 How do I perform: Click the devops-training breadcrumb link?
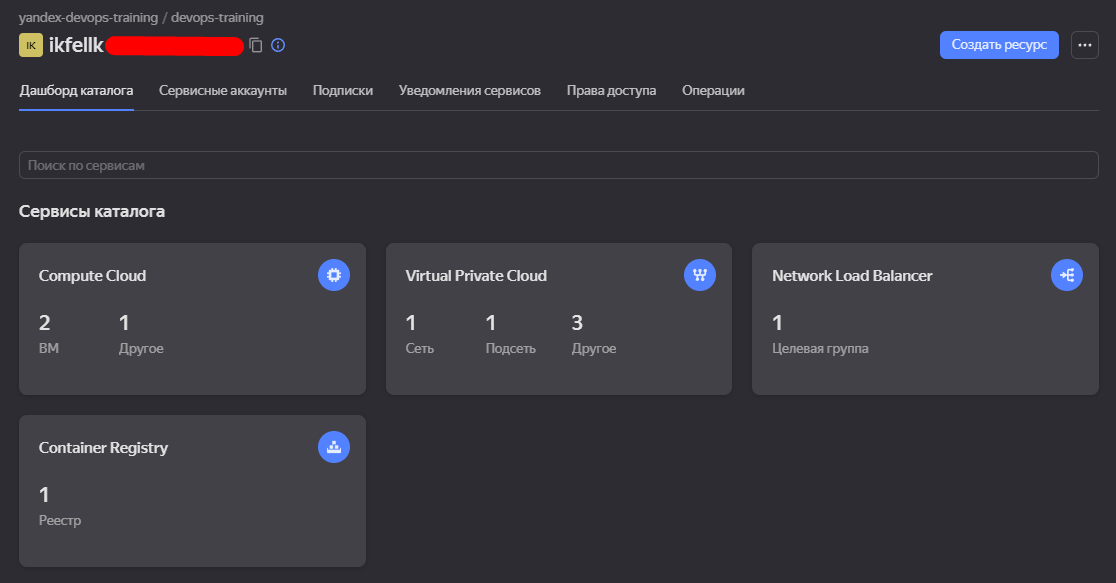(217, 18)
